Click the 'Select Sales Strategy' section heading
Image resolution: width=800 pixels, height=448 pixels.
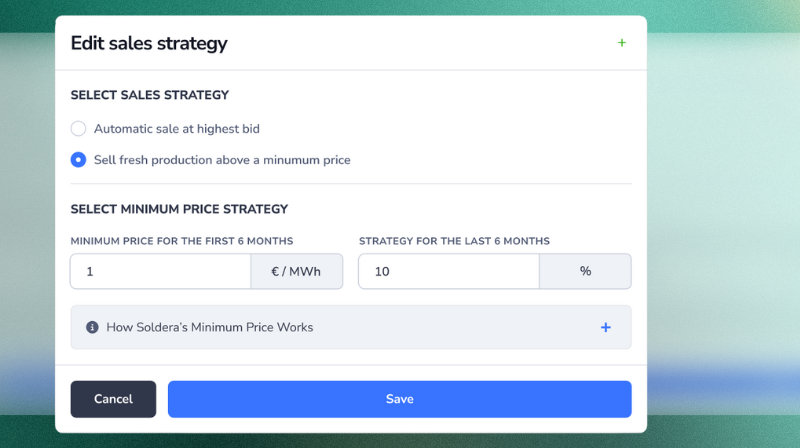[x=150, y=95]
